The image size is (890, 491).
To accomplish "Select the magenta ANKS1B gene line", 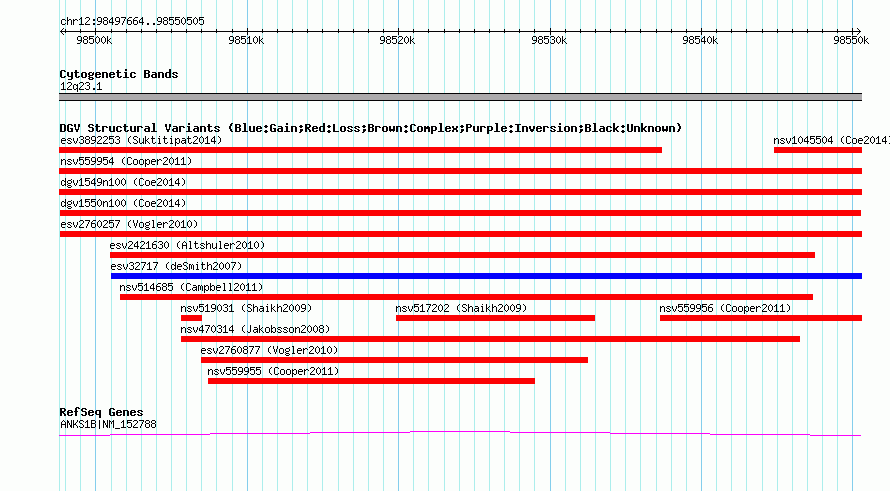I will pos(460,434).
